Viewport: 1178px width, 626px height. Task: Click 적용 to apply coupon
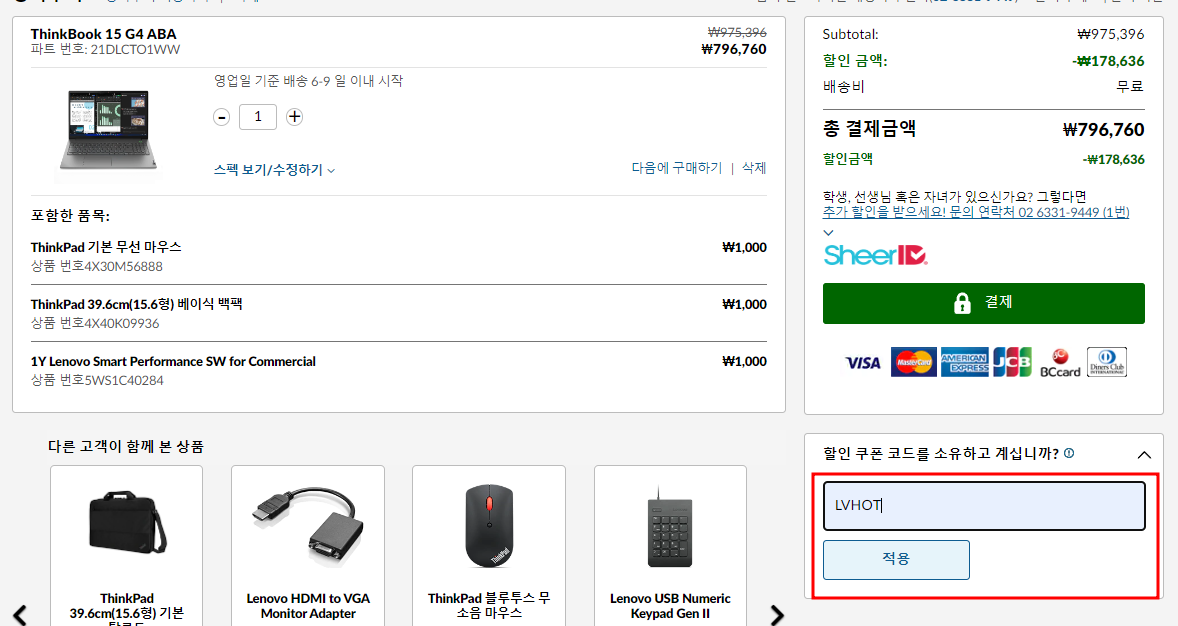point(896,559)
